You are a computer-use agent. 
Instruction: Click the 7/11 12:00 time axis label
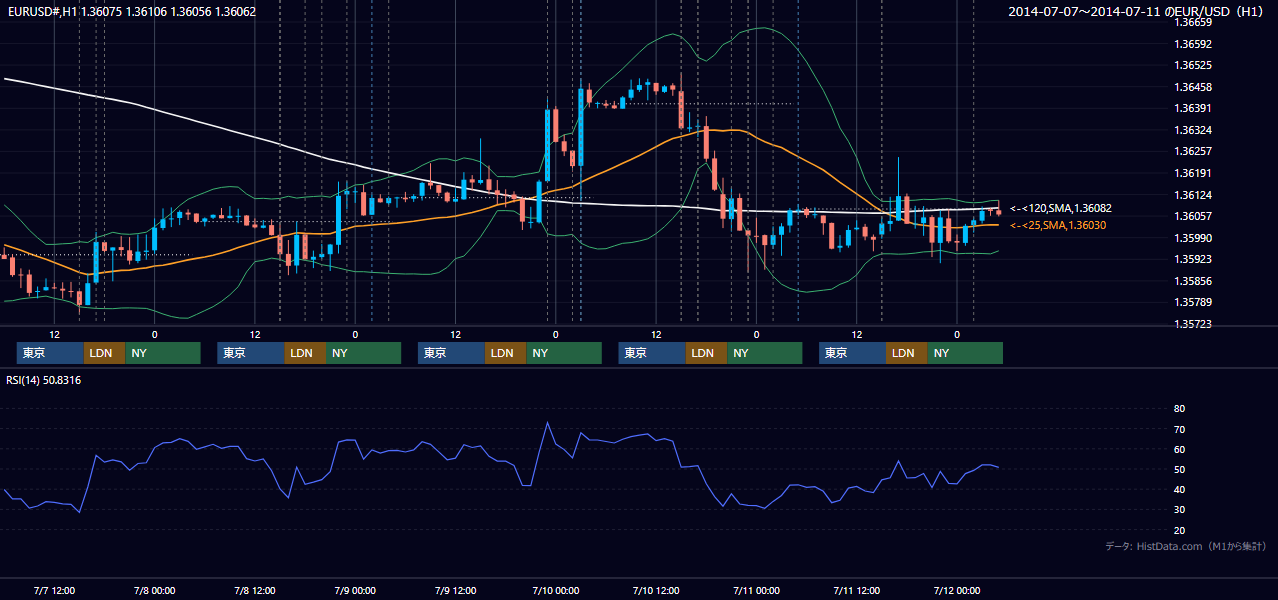(857, 590)
